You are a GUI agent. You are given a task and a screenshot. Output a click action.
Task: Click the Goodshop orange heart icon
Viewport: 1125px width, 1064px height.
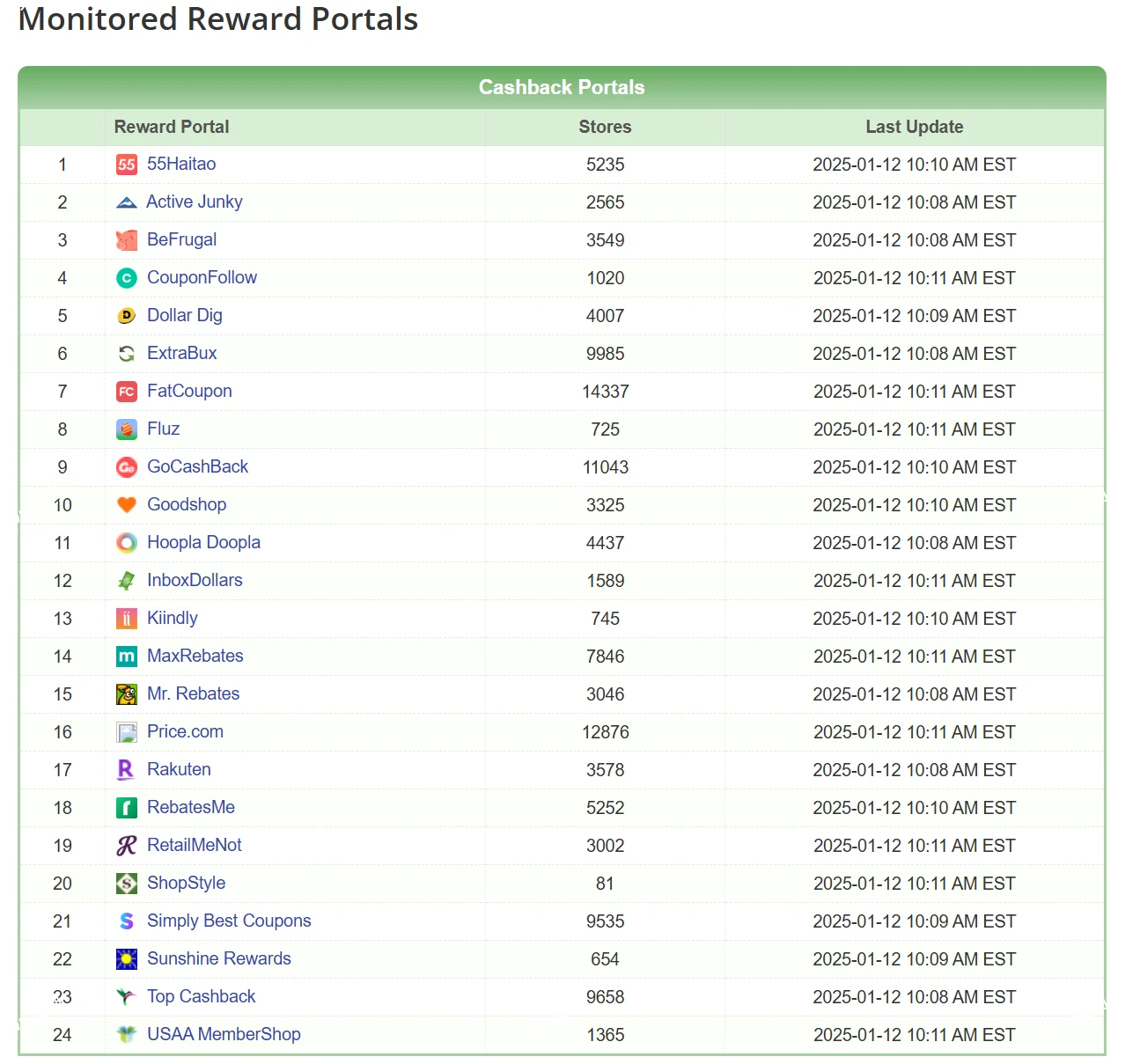127,505
